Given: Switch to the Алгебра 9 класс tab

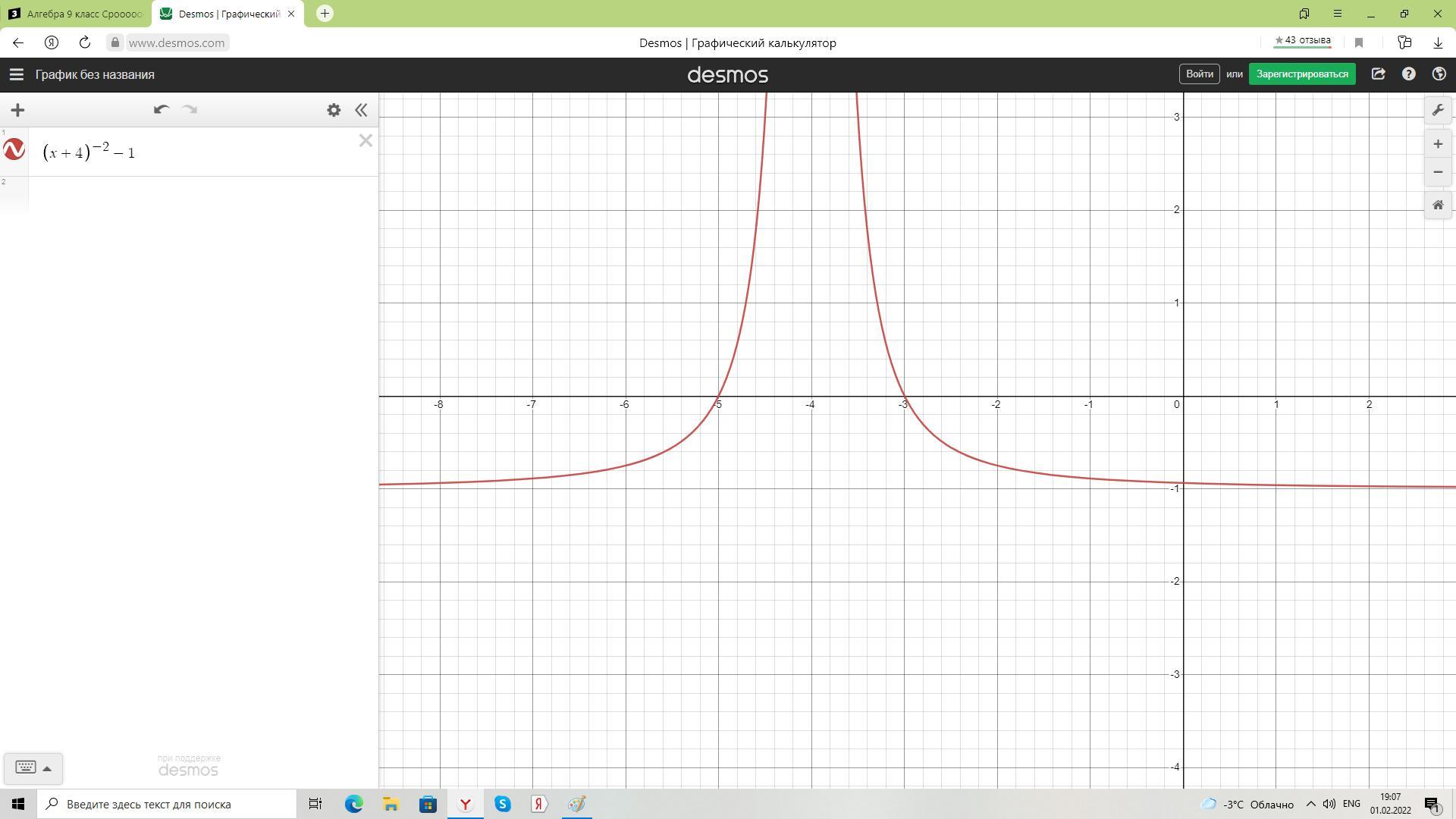Looking at the screenshot, I should point(76,14).
